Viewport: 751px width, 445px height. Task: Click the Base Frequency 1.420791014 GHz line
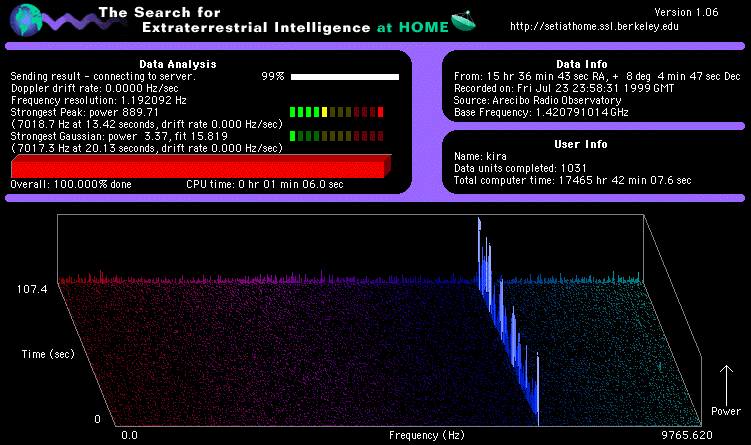point(541,112)
